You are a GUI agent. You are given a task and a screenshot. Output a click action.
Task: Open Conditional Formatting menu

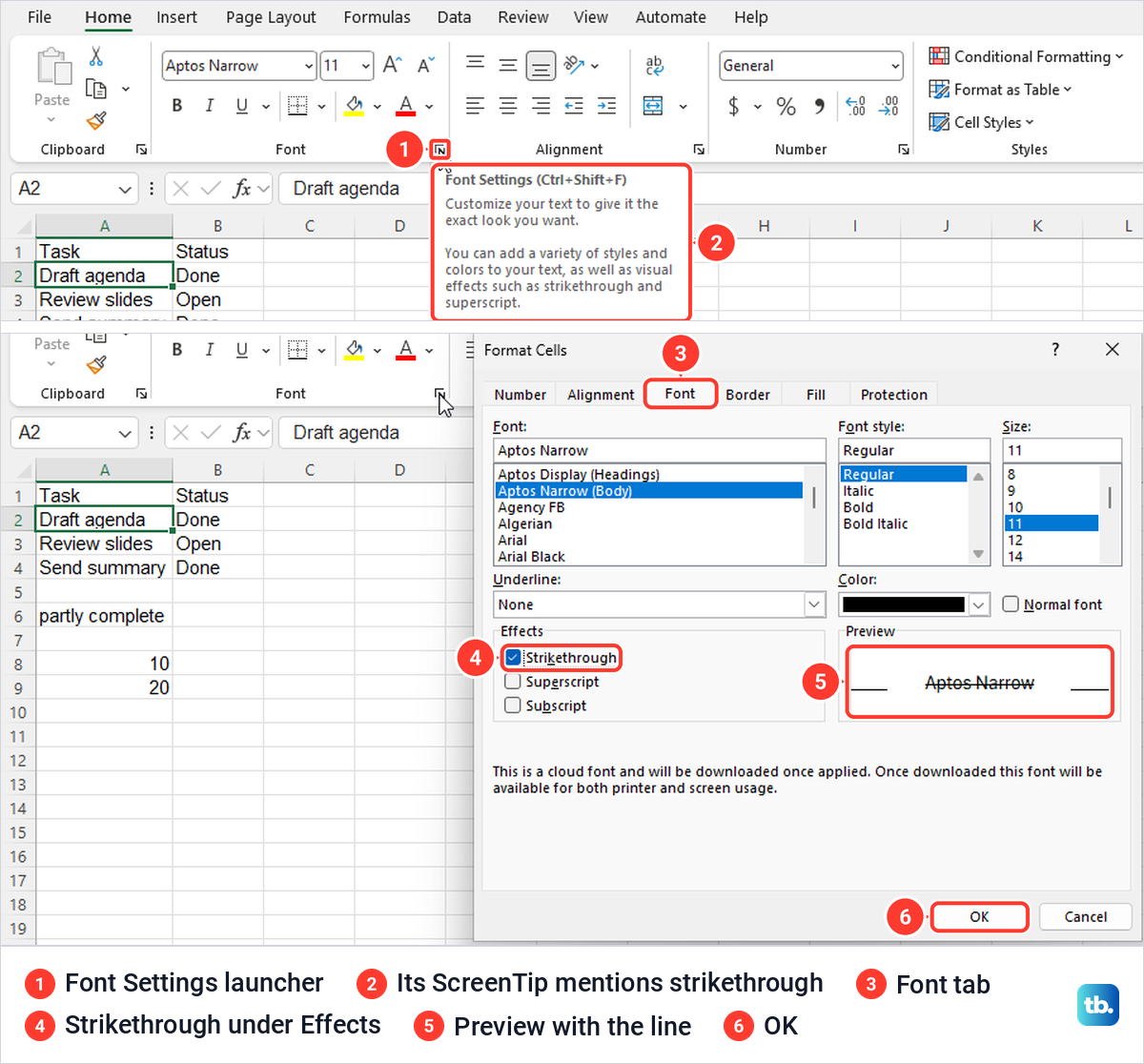[x=1027, y=56]
